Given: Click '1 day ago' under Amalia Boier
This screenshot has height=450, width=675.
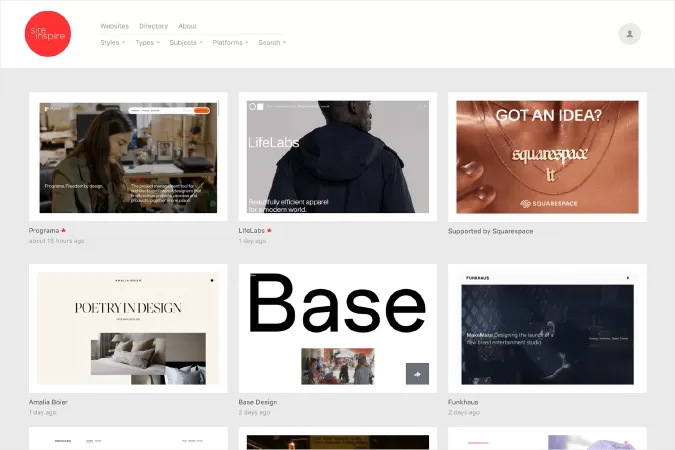Looking at the screenshot, I should (x=43, y=412).
